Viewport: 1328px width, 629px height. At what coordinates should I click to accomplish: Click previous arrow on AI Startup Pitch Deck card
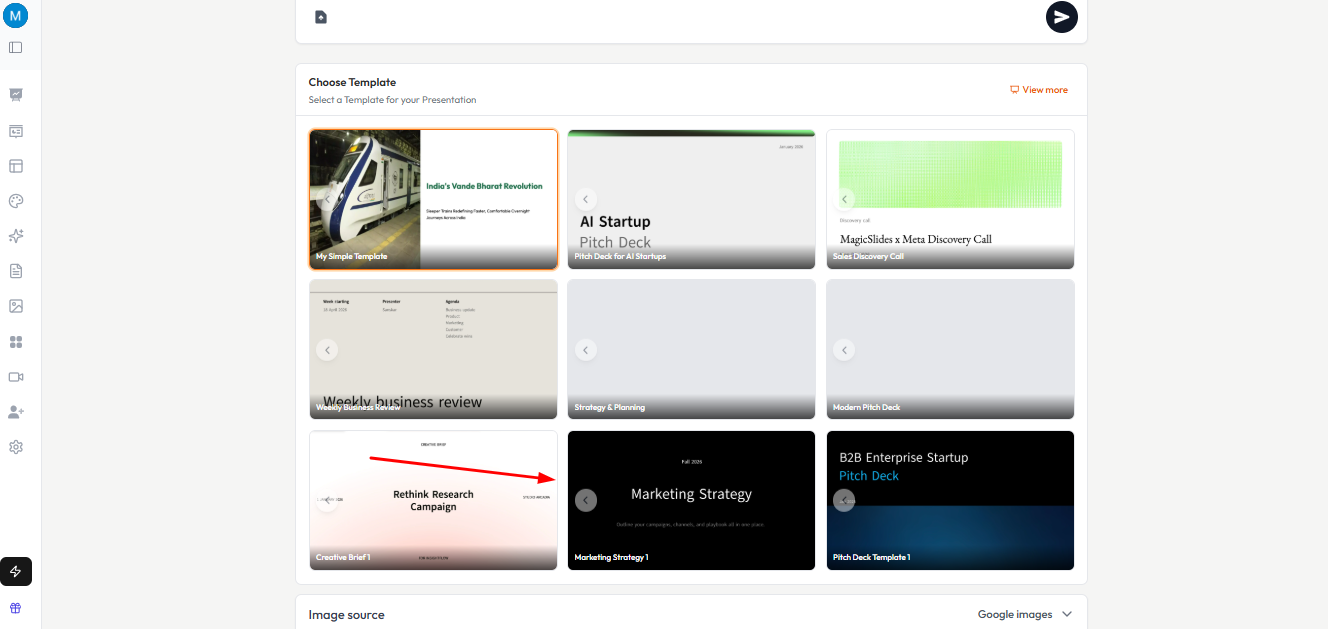(586, 199)
